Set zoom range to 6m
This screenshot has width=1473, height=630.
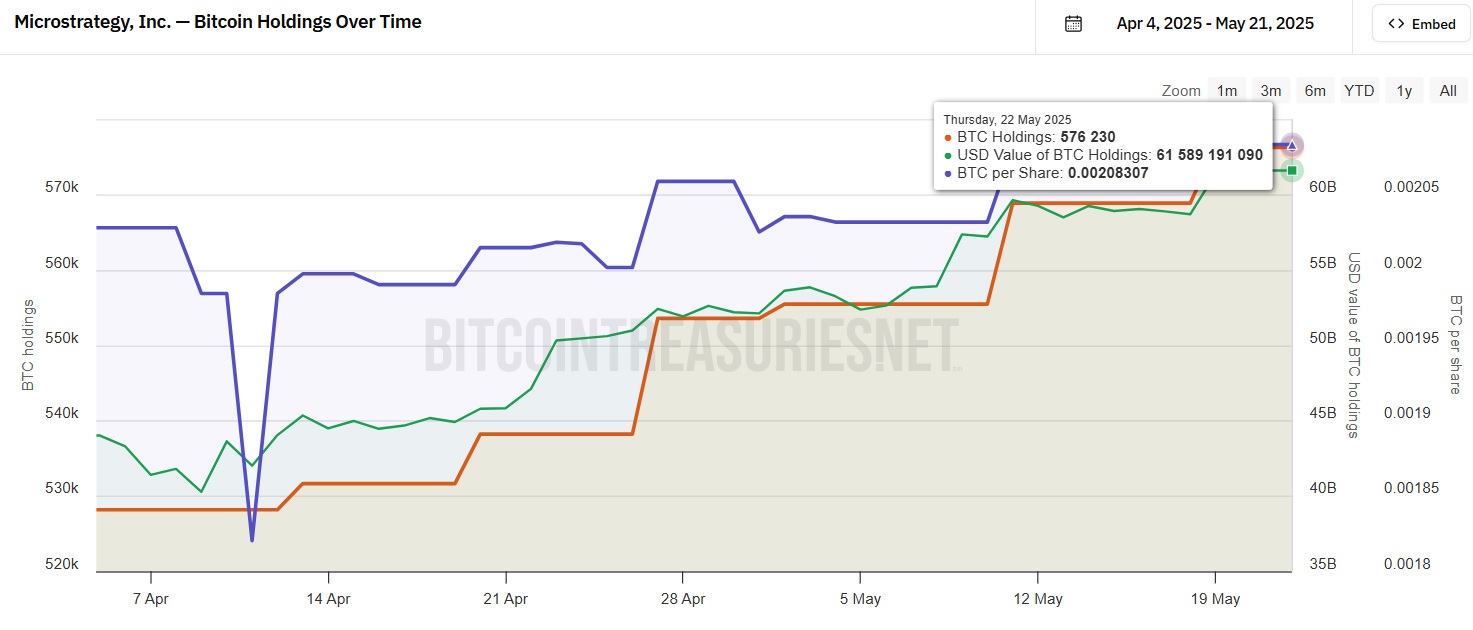[x=1315, y=91]
